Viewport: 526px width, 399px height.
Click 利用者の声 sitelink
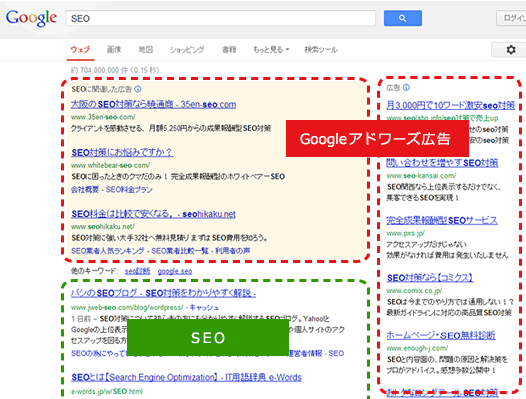(232, 251)
